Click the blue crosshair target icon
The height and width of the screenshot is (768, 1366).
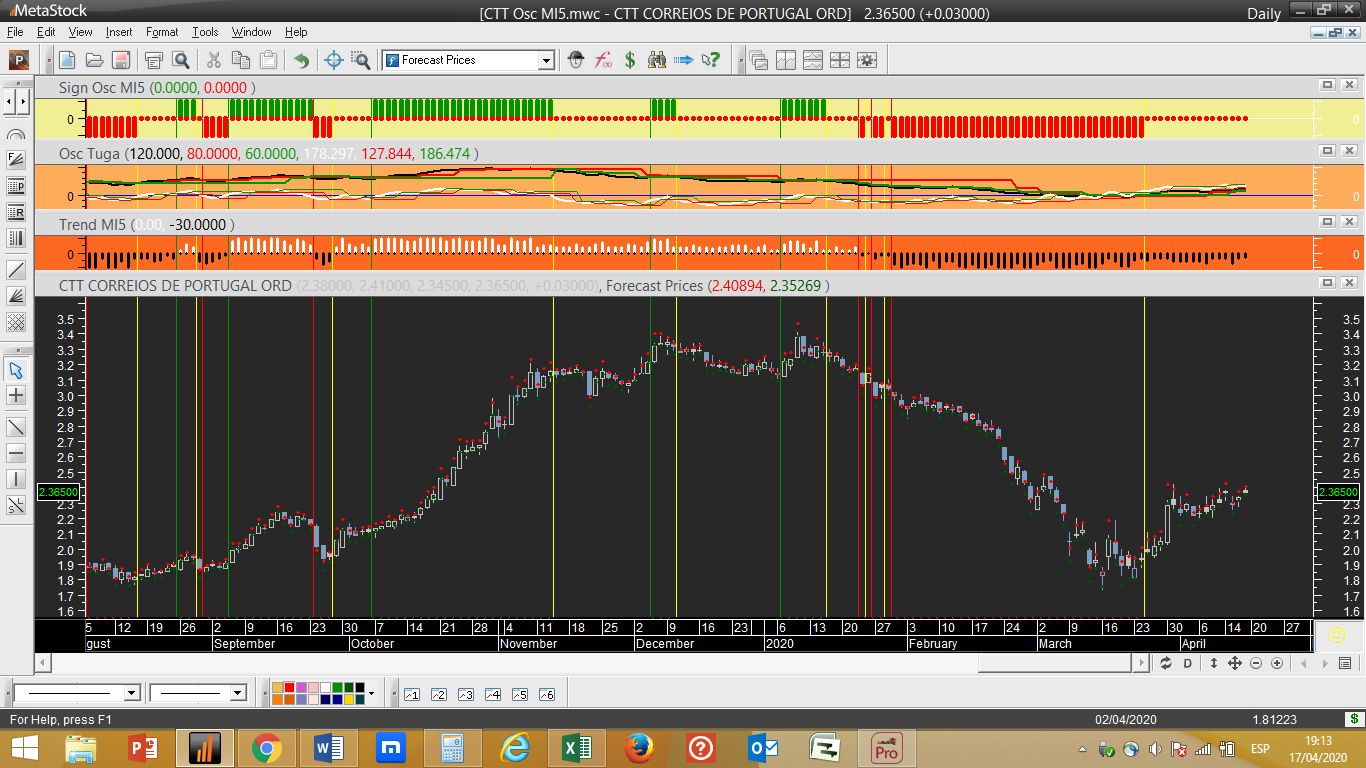coord(334,60)
